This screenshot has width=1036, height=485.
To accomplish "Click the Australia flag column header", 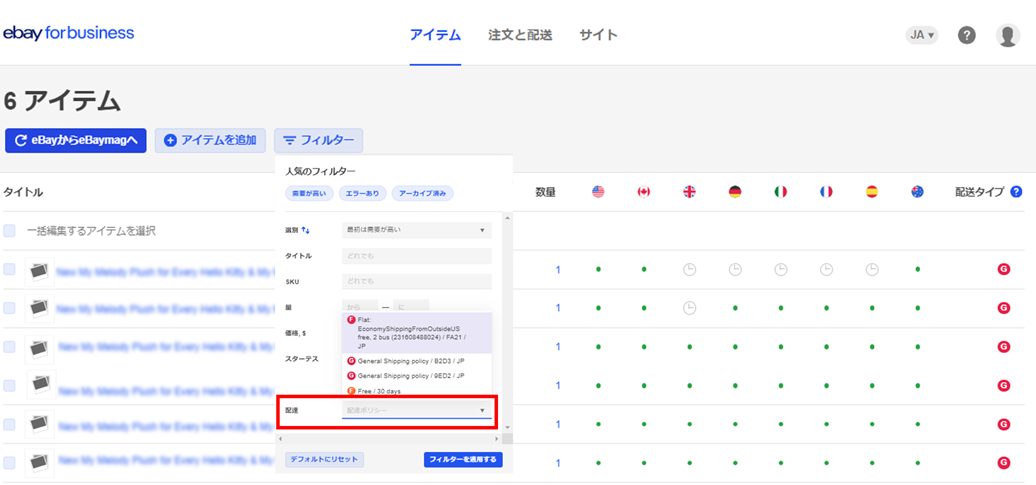I will pos(917,192).
